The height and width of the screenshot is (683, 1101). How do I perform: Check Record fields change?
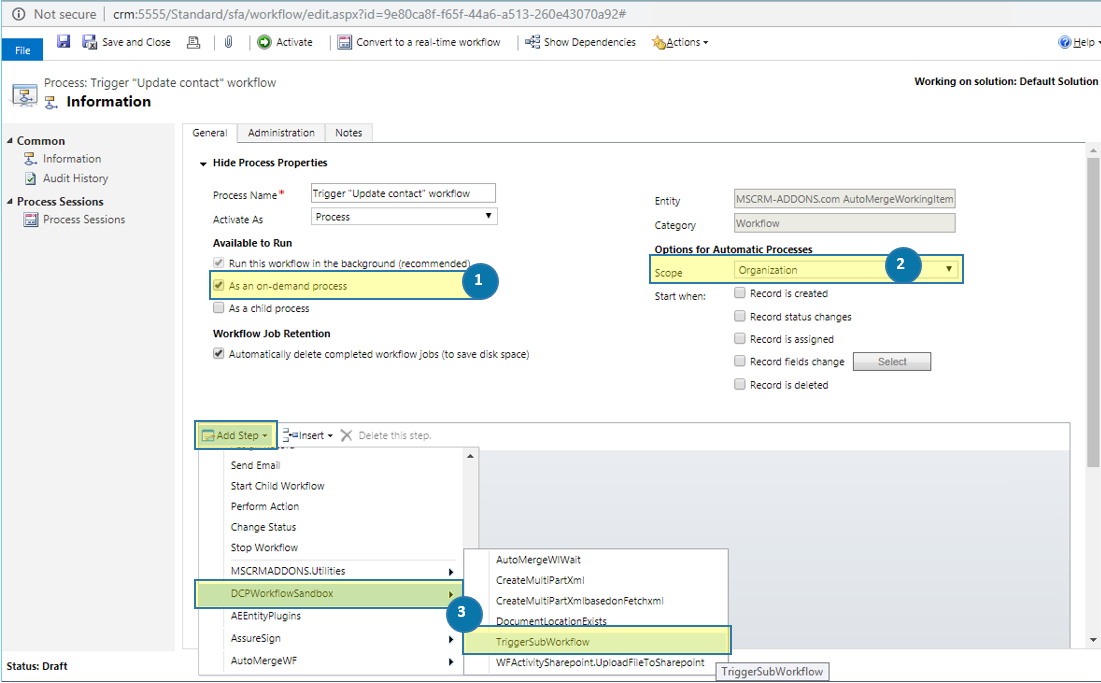pyautogui.click(x=739, y=361)
